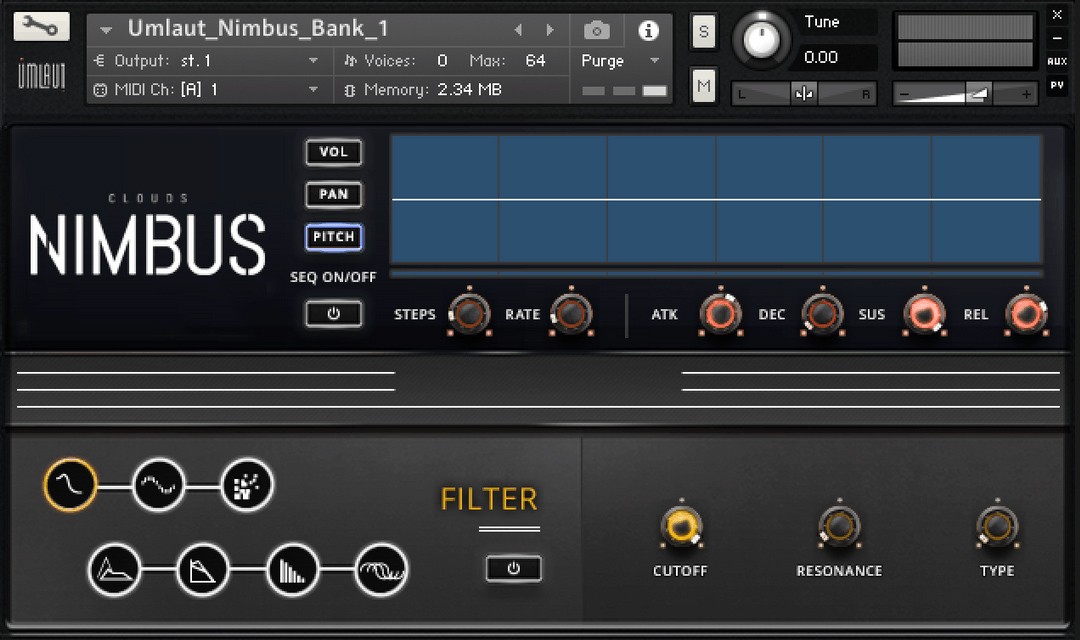Click the stereo pan L-R slider
The width and height of the screenshot is (1080, 640).
(804, 93)
